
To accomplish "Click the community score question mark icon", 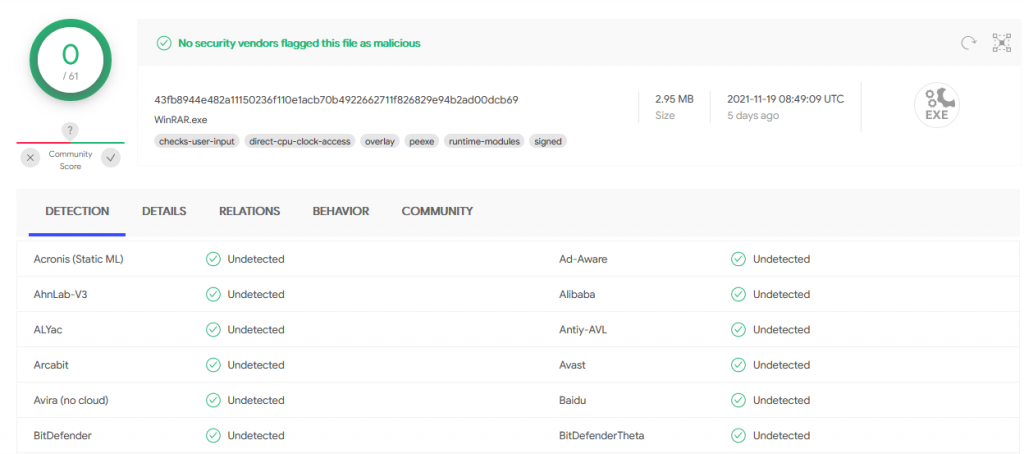I will point(70,131).
